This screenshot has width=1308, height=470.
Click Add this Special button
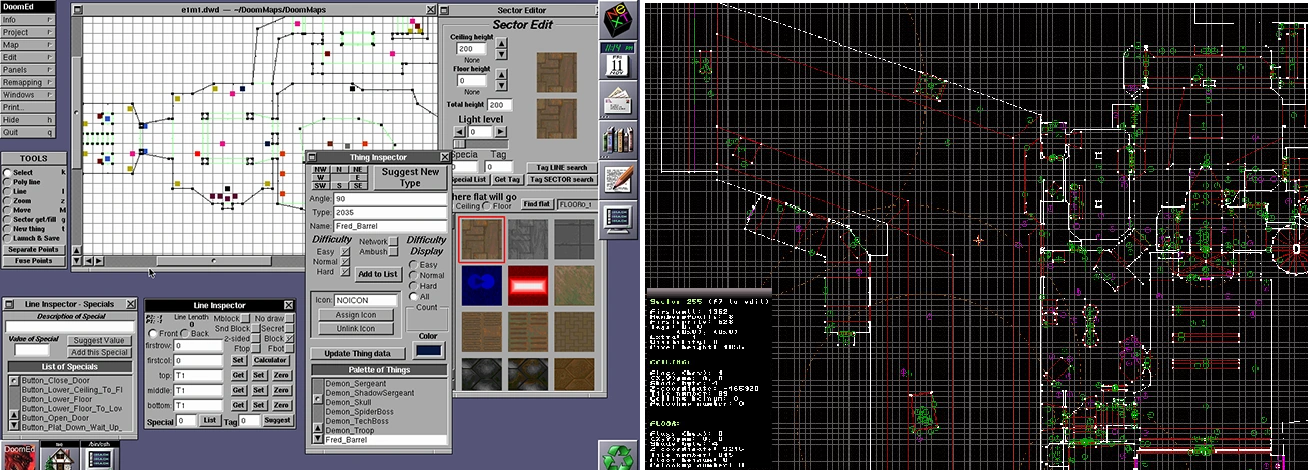99,352
